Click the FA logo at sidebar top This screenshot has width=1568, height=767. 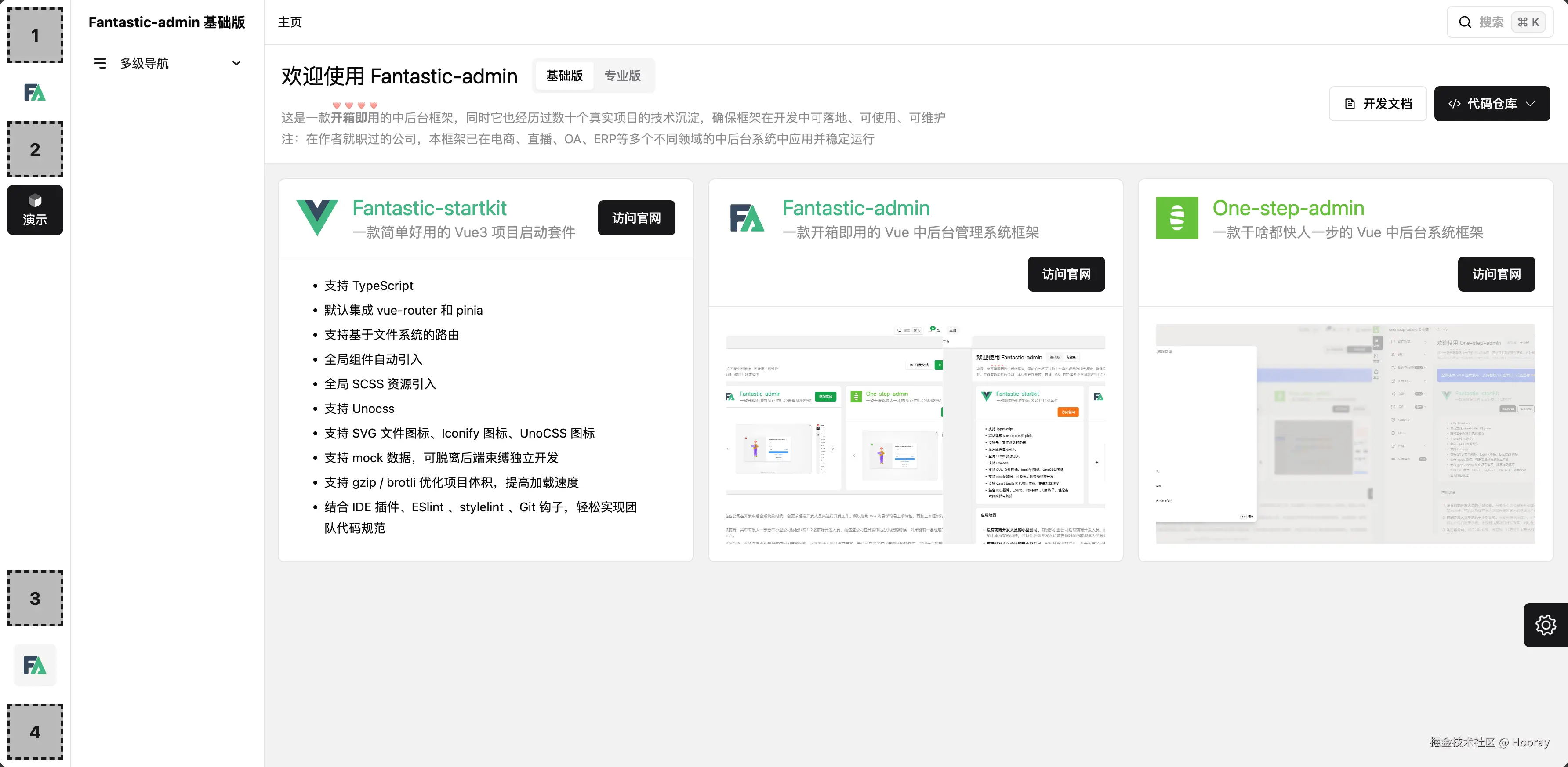click(35, 92)
